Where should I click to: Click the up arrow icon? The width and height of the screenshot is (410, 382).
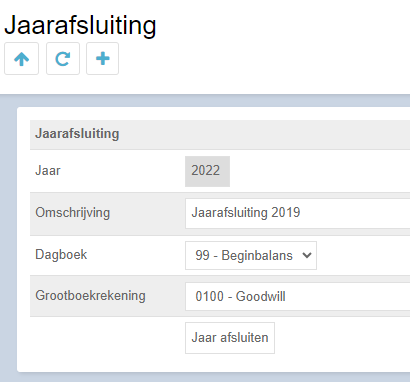pyautogui.click(x=21, y=59)
